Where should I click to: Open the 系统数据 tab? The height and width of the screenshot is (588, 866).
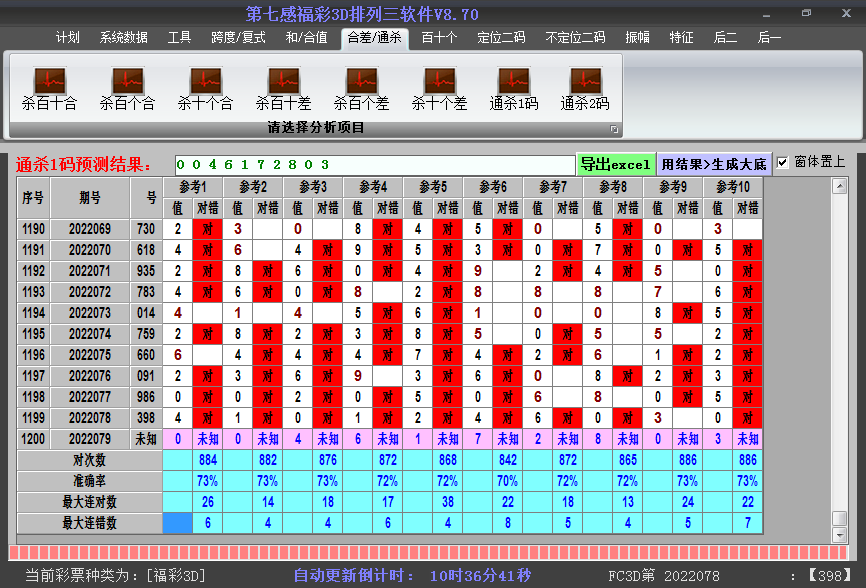coord(123,37)
